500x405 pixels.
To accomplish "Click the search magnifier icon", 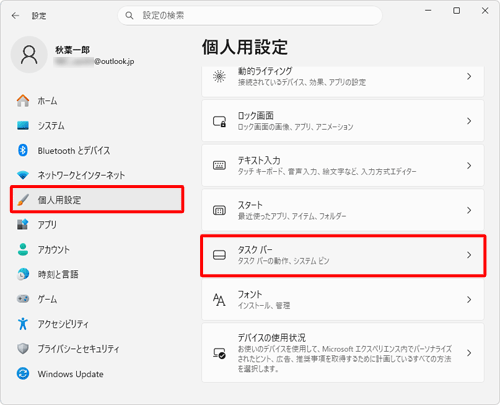I will (x=129, y=15).
